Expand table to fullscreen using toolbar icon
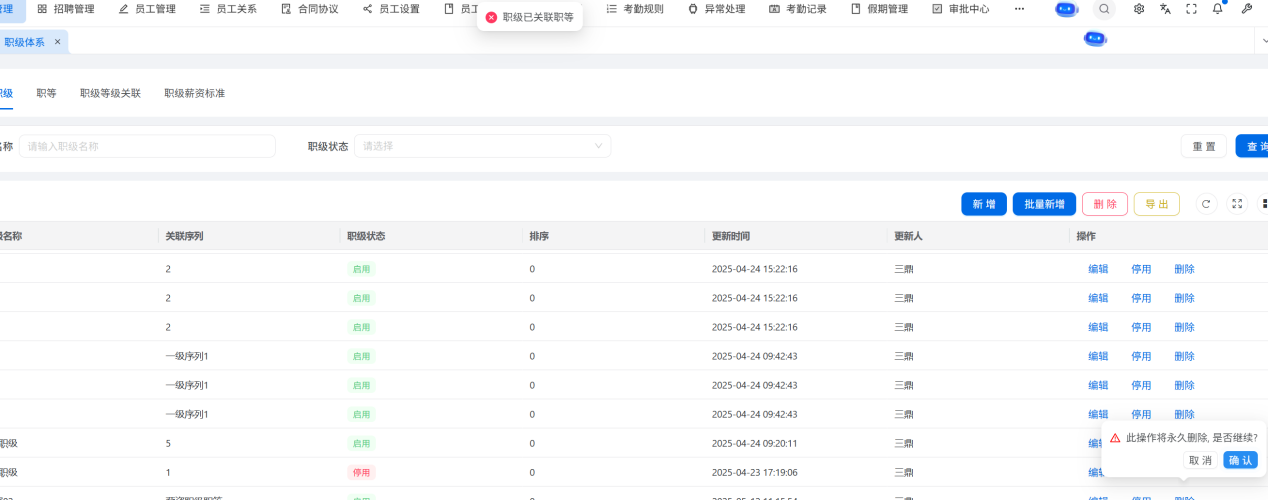The width and height of the screenshot is (1268, 500). point(1237,204)
